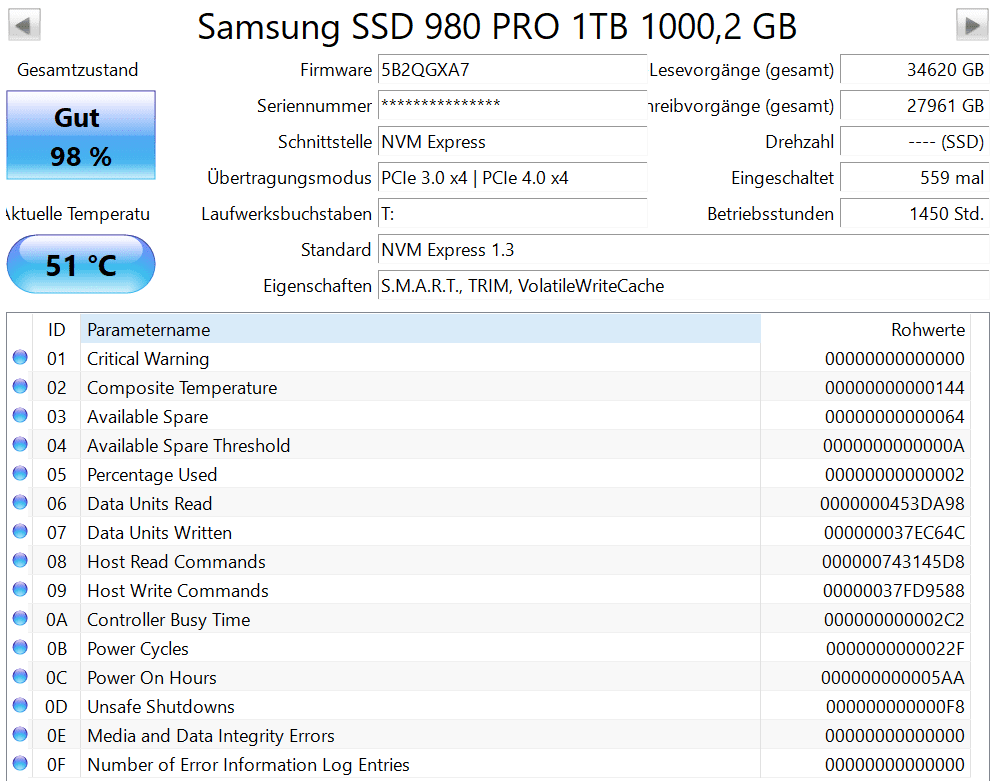
Task: Click raw value 0000000000000A
Action: [894, 446]
